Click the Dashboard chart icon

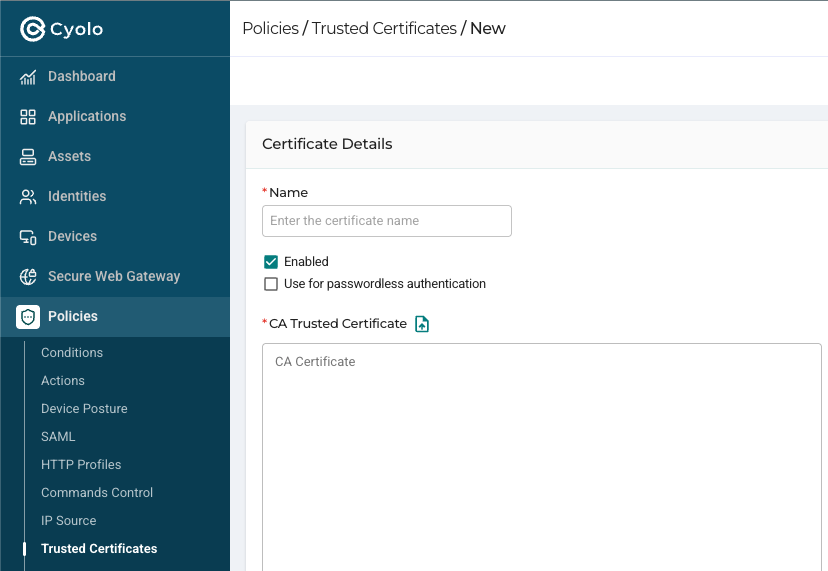(28, 77)
